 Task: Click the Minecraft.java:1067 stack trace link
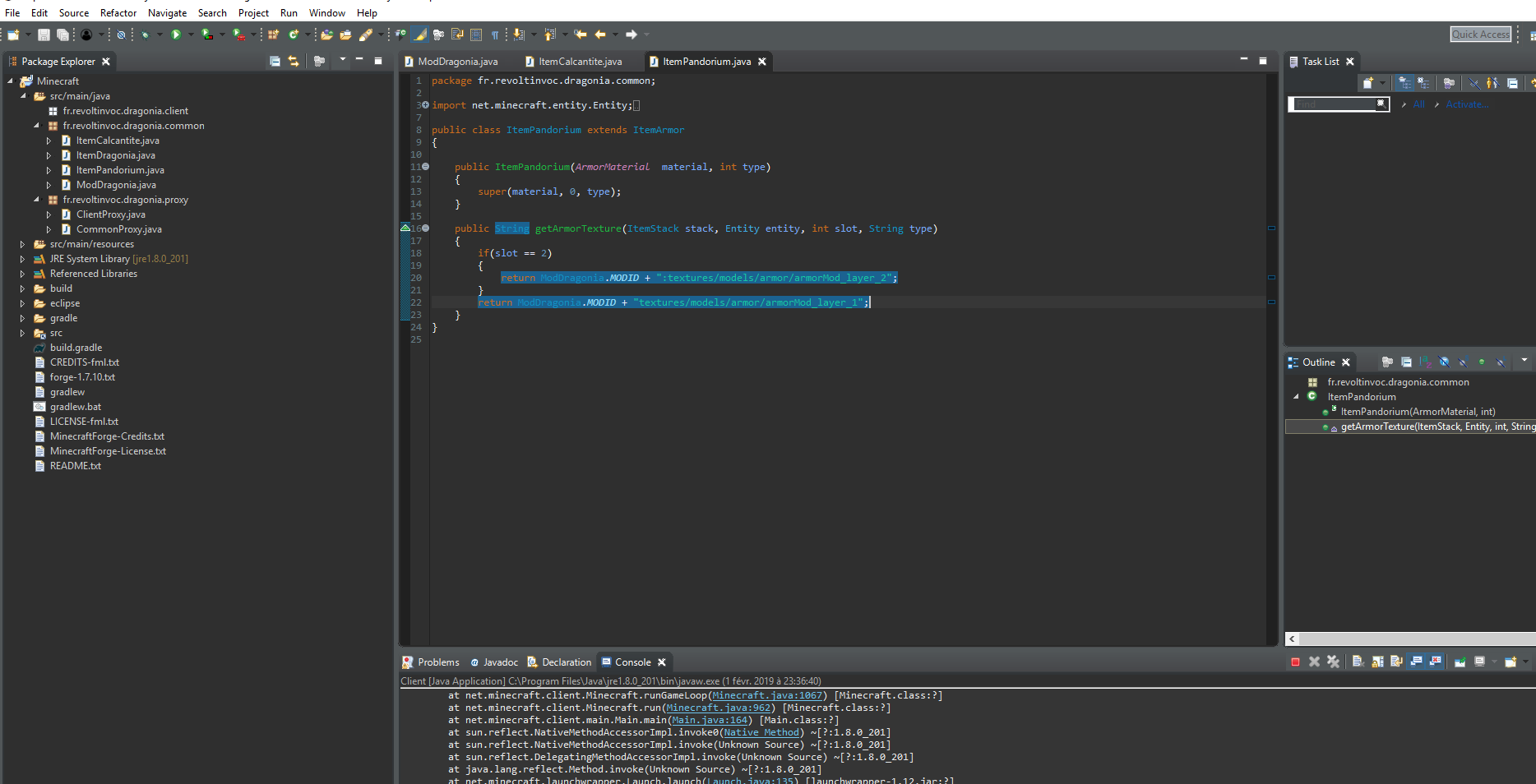pyautogui.click(x=766, y=695)
